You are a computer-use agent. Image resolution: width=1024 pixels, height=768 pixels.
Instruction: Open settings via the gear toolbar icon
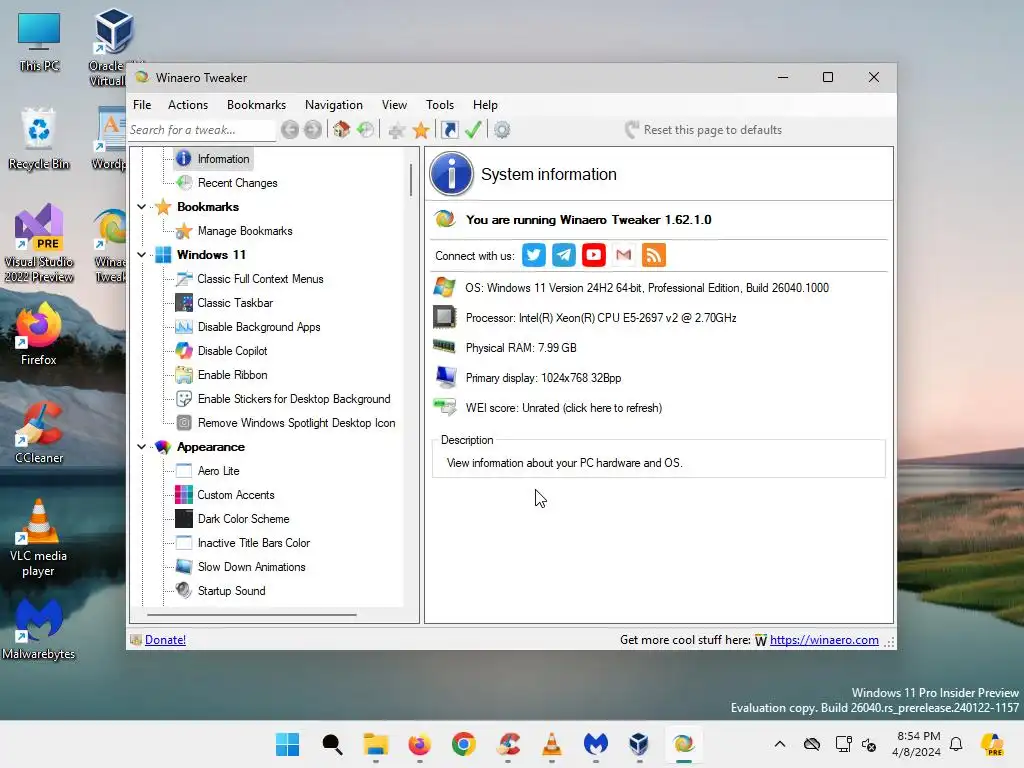pyautogui.click(x=502, y=130)
